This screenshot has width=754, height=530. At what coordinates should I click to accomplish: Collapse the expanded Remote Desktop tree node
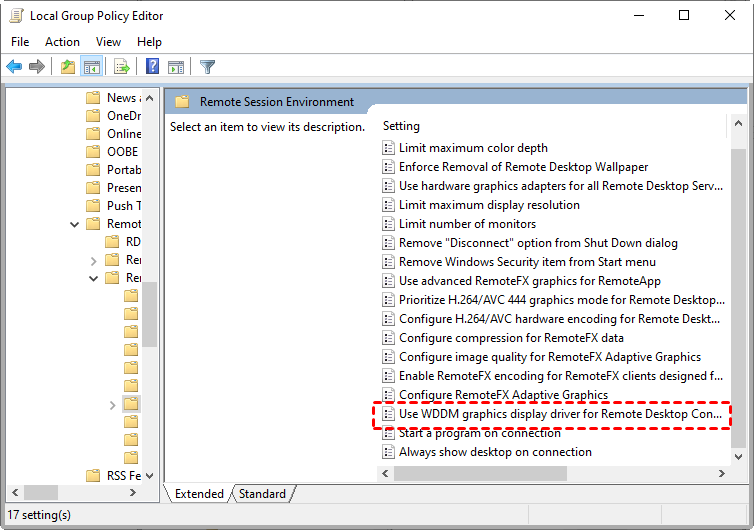(75, 224)
